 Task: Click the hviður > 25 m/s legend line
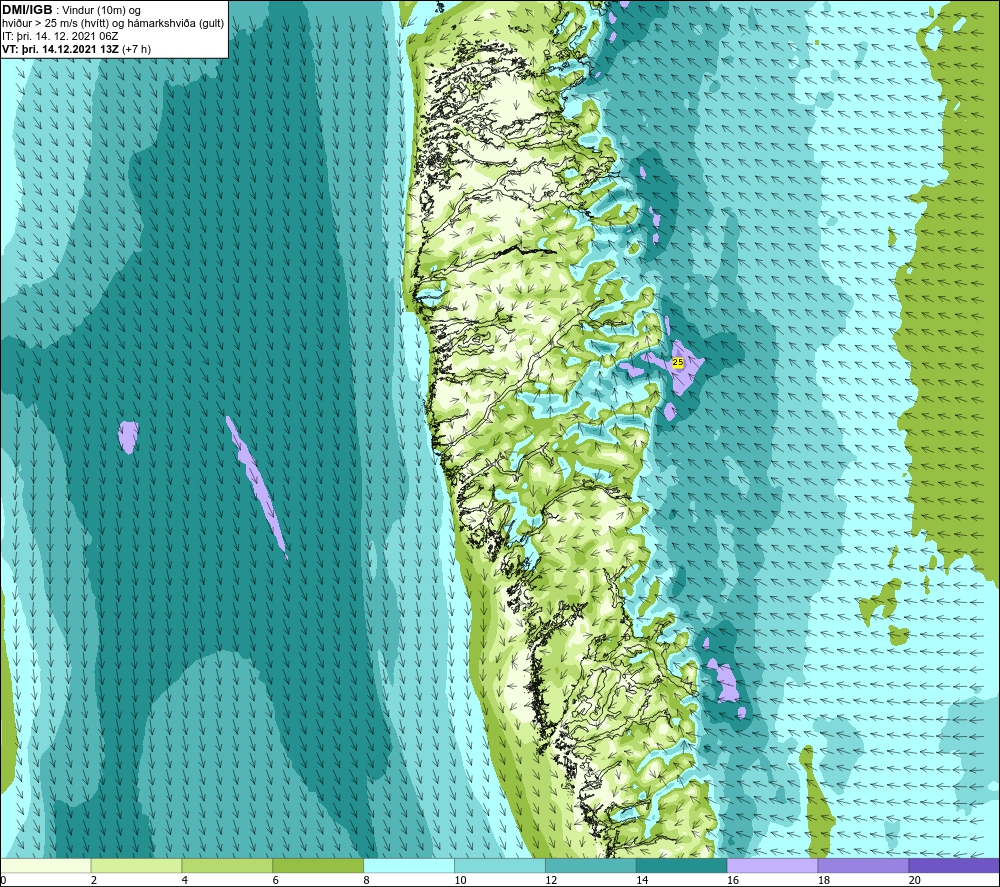pos(113,24)
